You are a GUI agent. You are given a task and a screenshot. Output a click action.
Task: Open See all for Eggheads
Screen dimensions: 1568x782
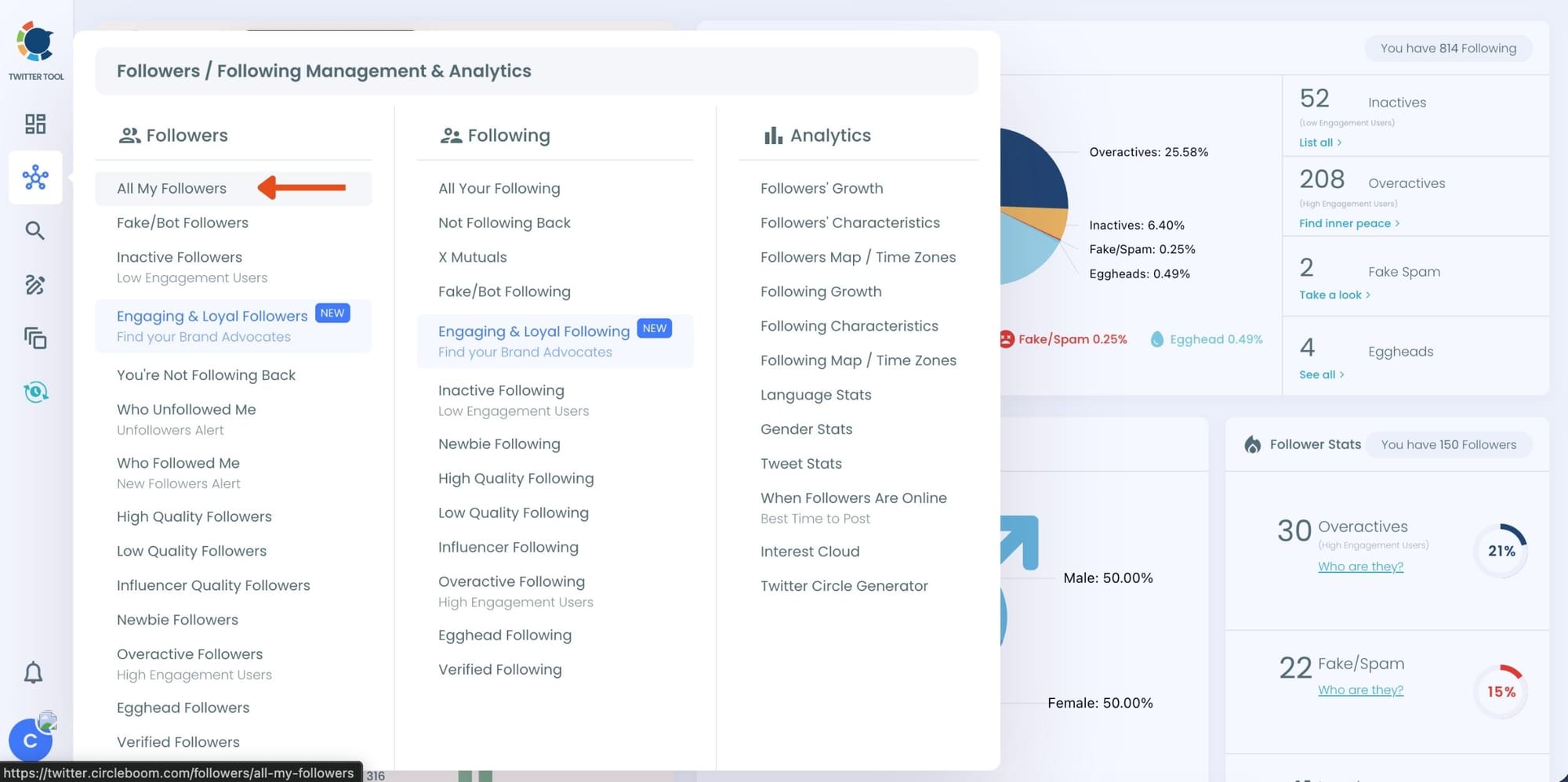pyautogui.click(x=1321, y=375)
